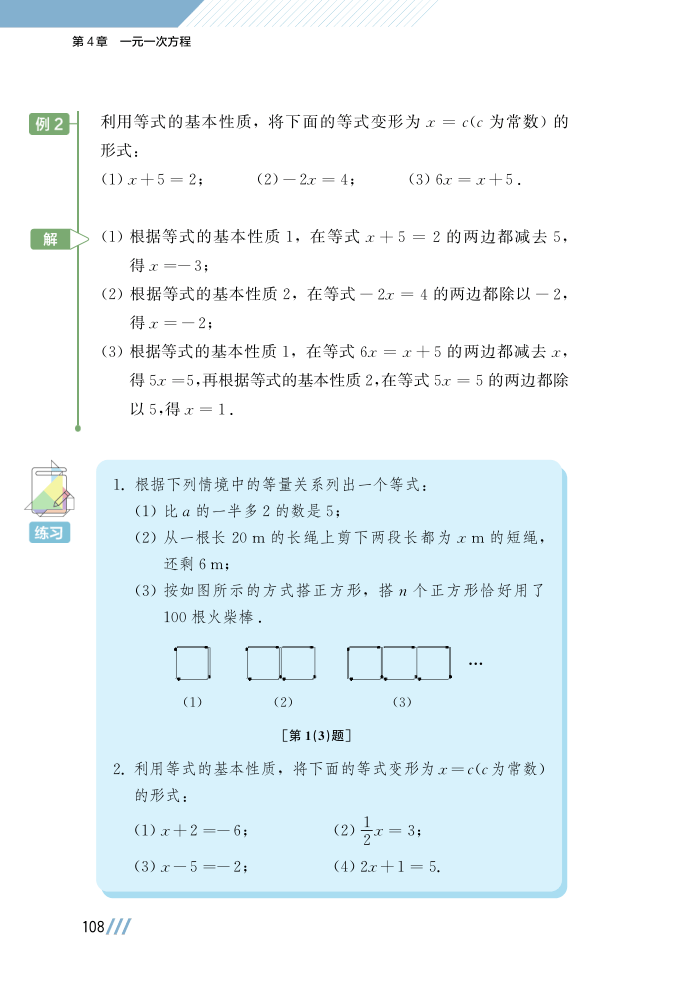
Task: Click the blue slash marks beside page number
Action: point(119,927)
